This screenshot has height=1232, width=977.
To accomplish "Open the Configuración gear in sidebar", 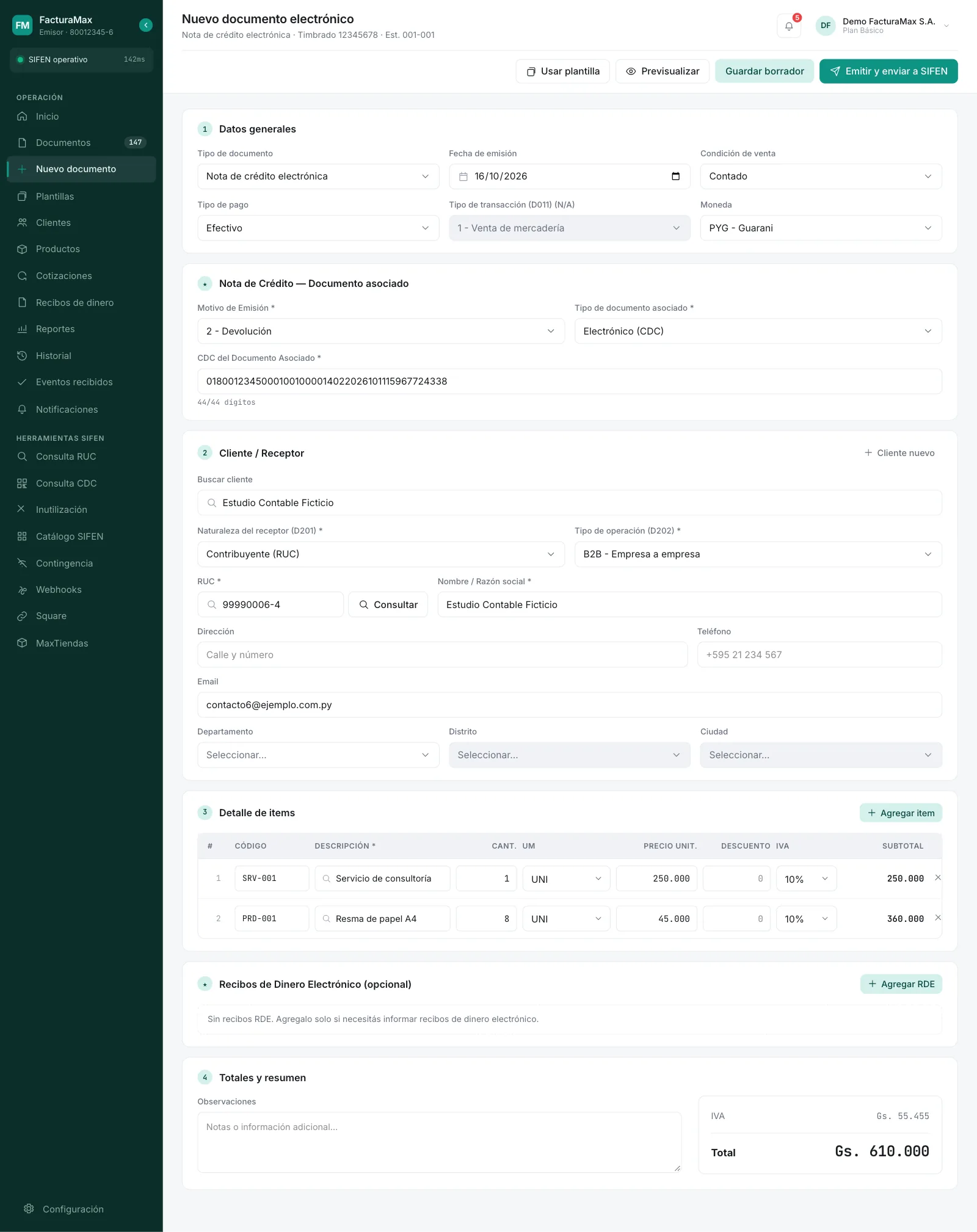I will (29, 1209).
